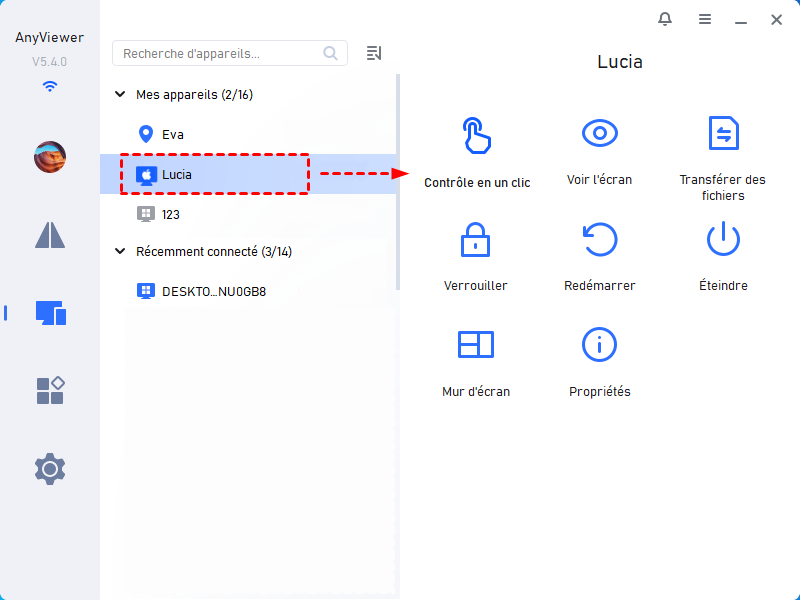
Task: Click the Éteindre label
Action: [723, 285]
